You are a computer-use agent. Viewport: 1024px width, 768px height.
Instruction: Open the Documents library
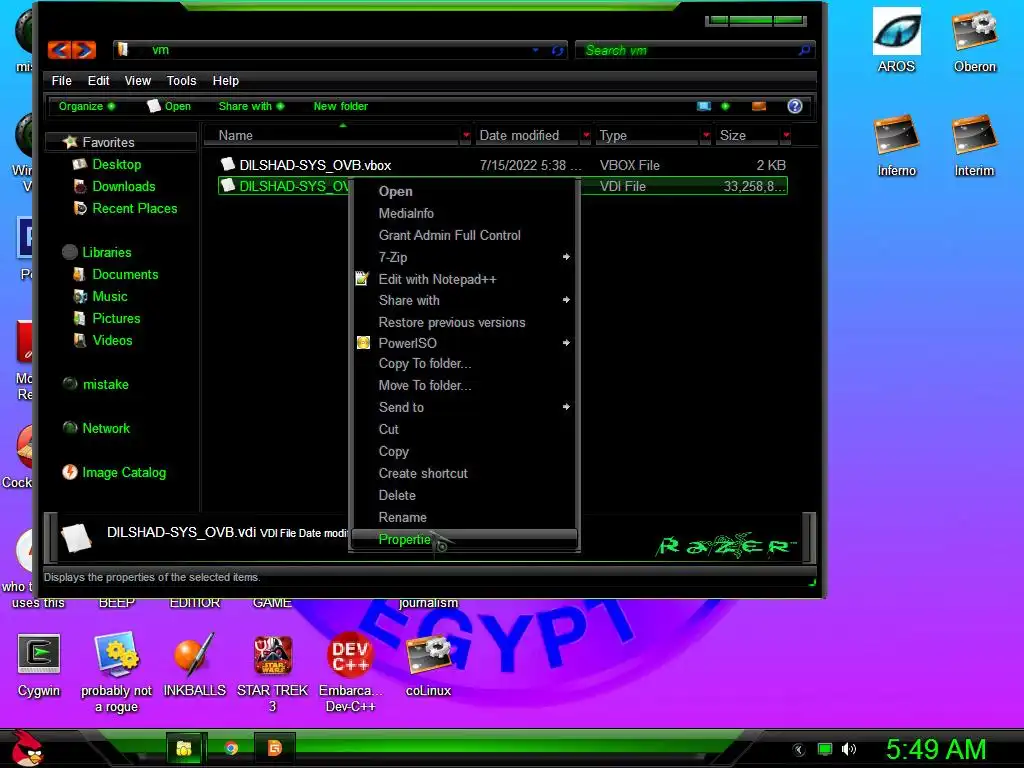pyautogui.click(x=125, y=274)
